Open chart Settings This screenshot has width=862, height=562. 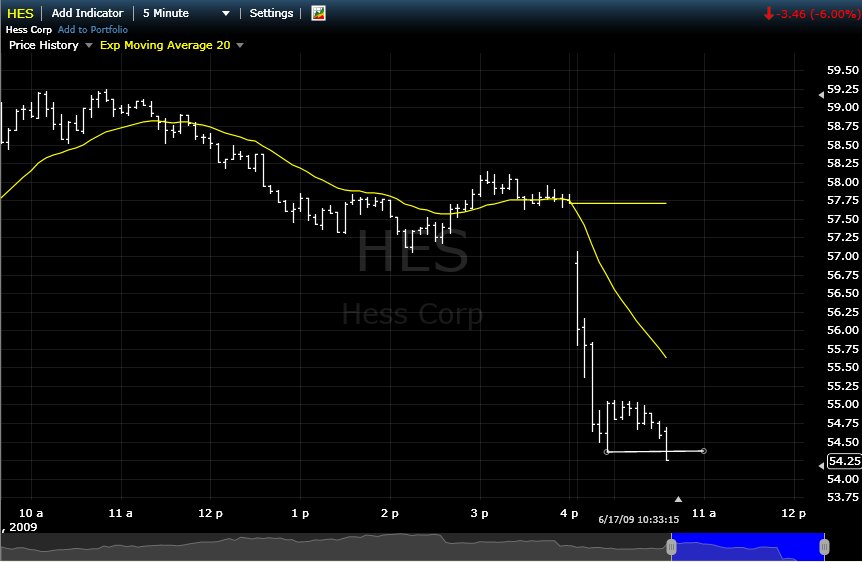pyautogui.click(x=271, y=13)
